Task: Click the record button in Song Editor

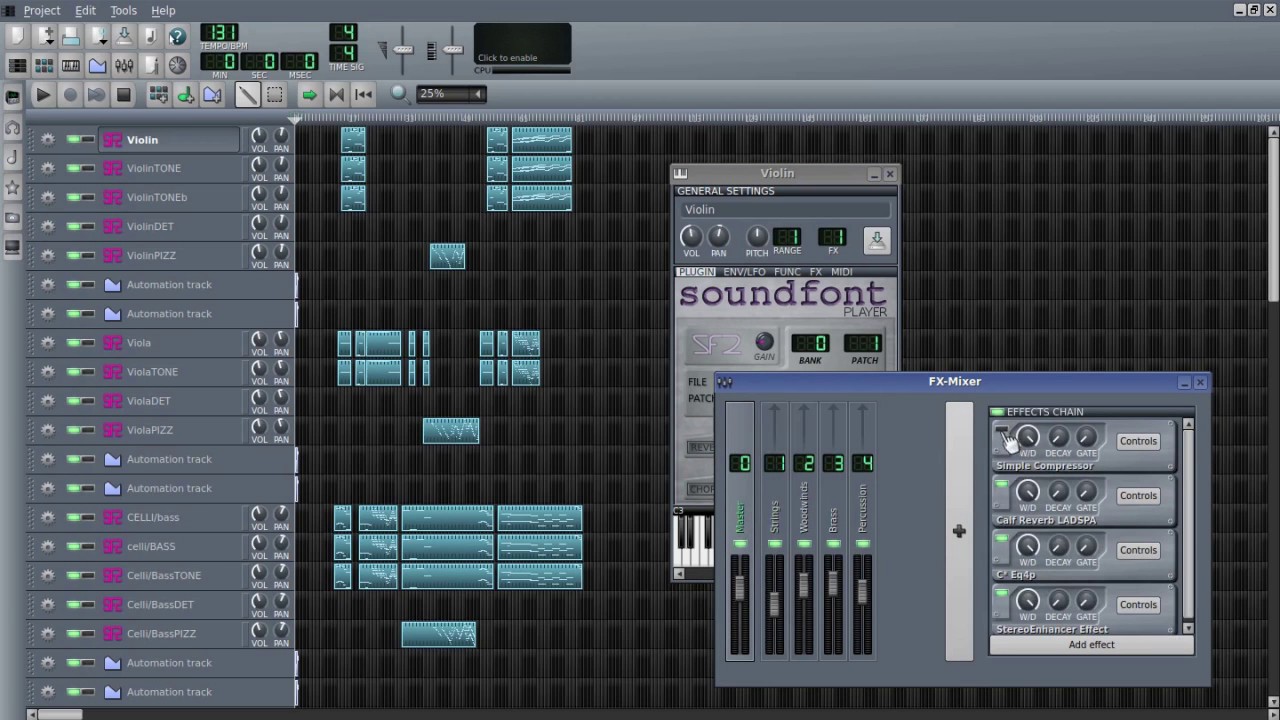Action: [x=70, y=95]
